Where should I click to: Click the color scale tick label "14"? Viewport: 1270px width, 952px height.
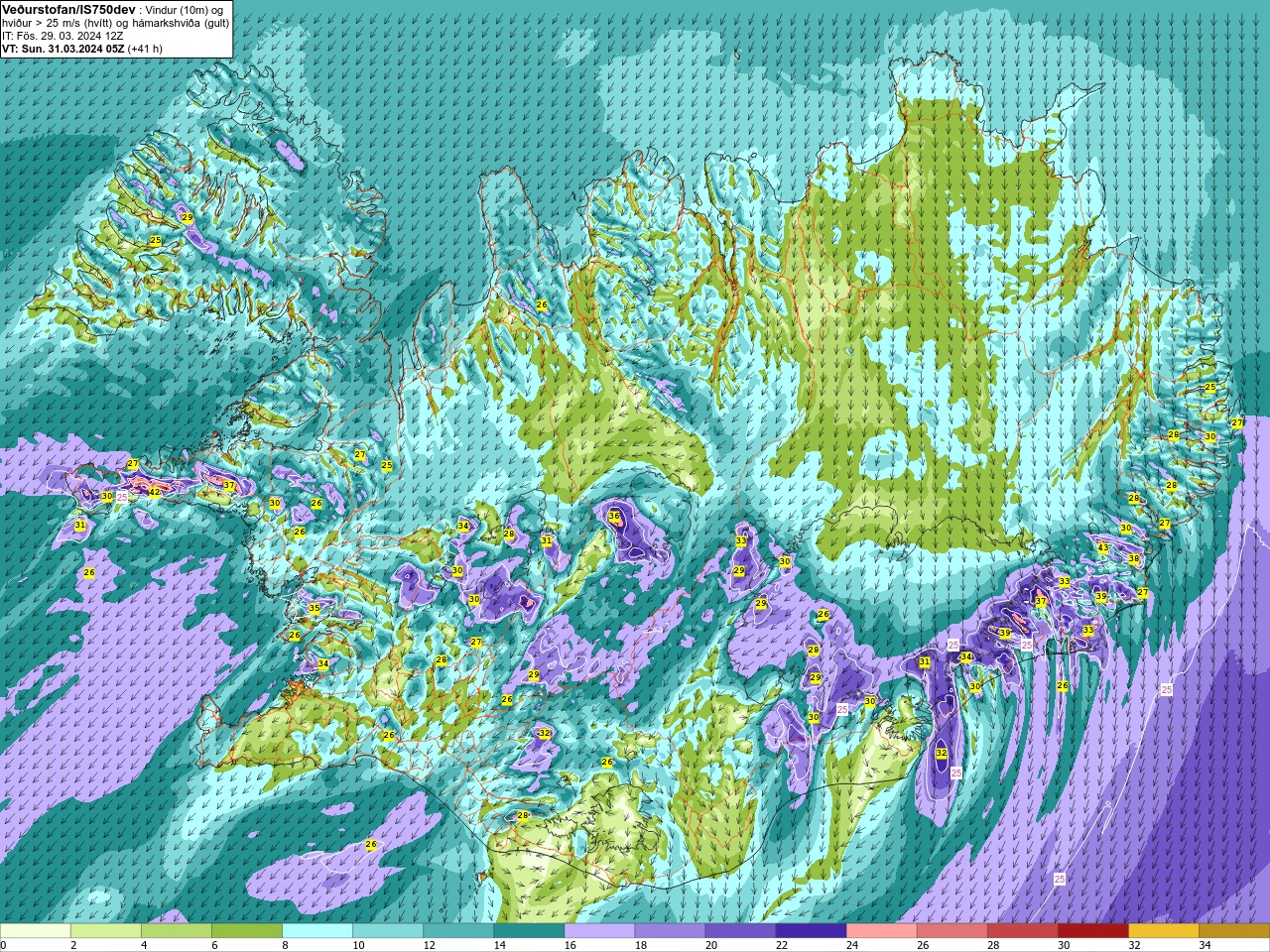click(x=499, y=945)
